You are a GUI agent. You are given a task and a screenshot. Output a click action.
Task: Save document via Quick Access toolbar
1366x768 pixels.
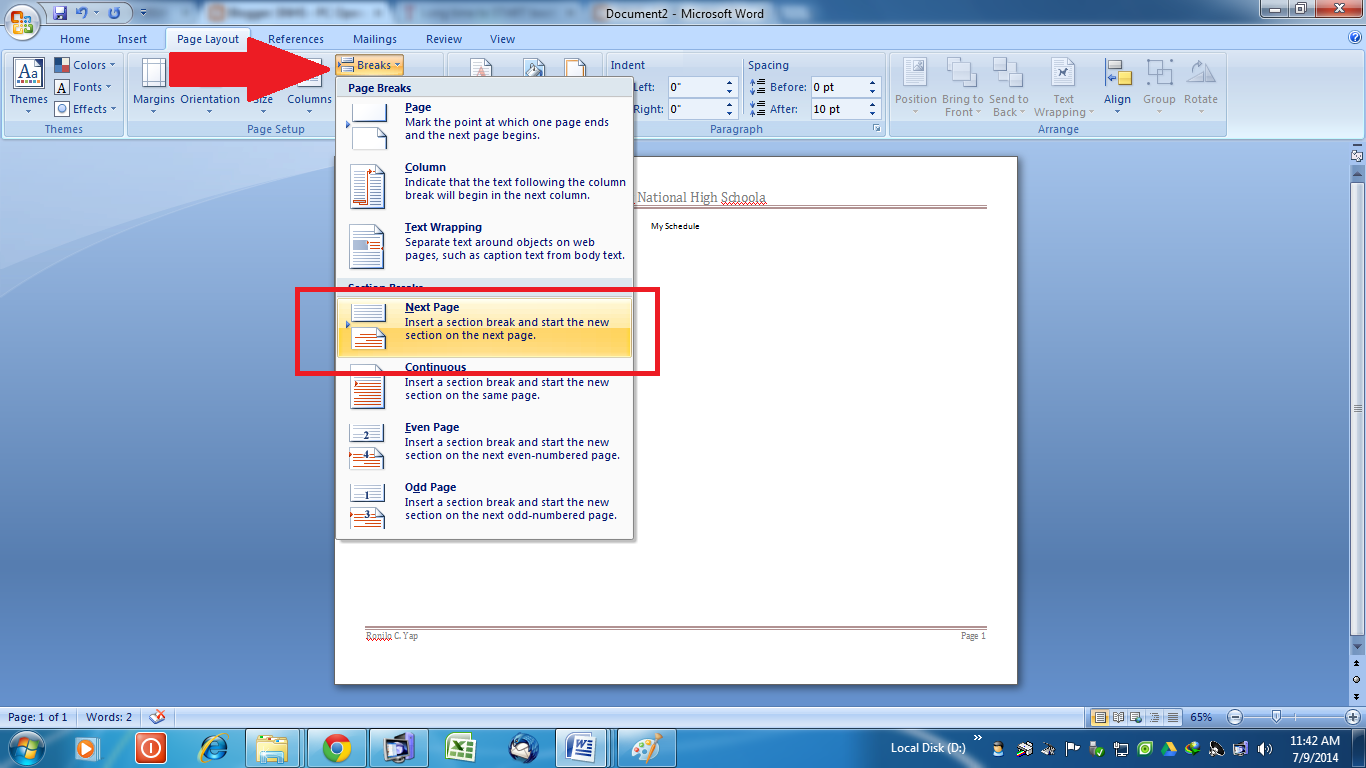60,13
